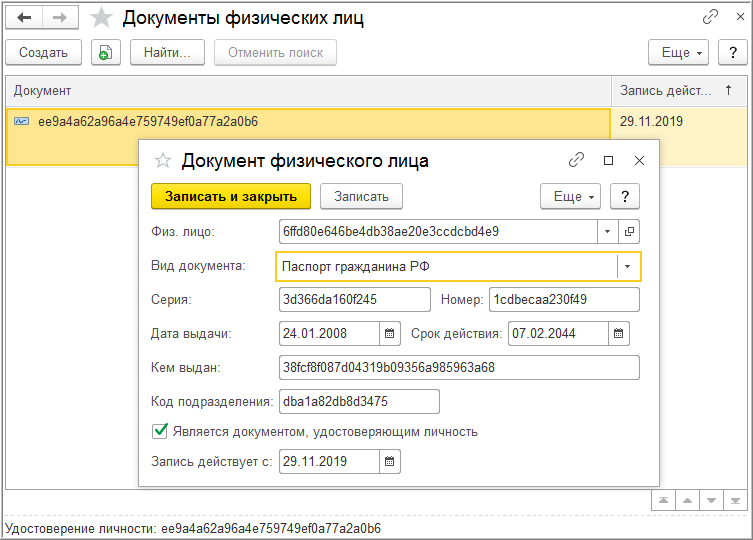The width and height of the screenshot is (753, 540).
Task: Click the create-by-copying icon button
Action: (x=105, y=53)
